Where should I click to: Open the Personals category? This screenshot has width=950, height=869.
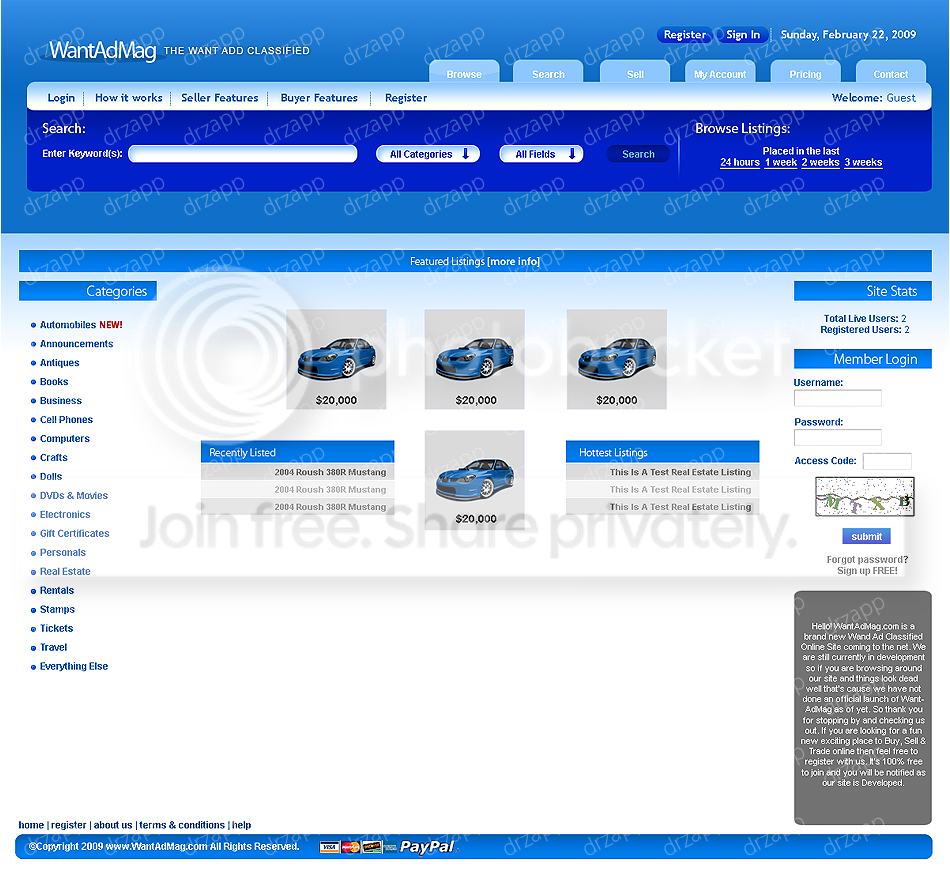[62, 553]
